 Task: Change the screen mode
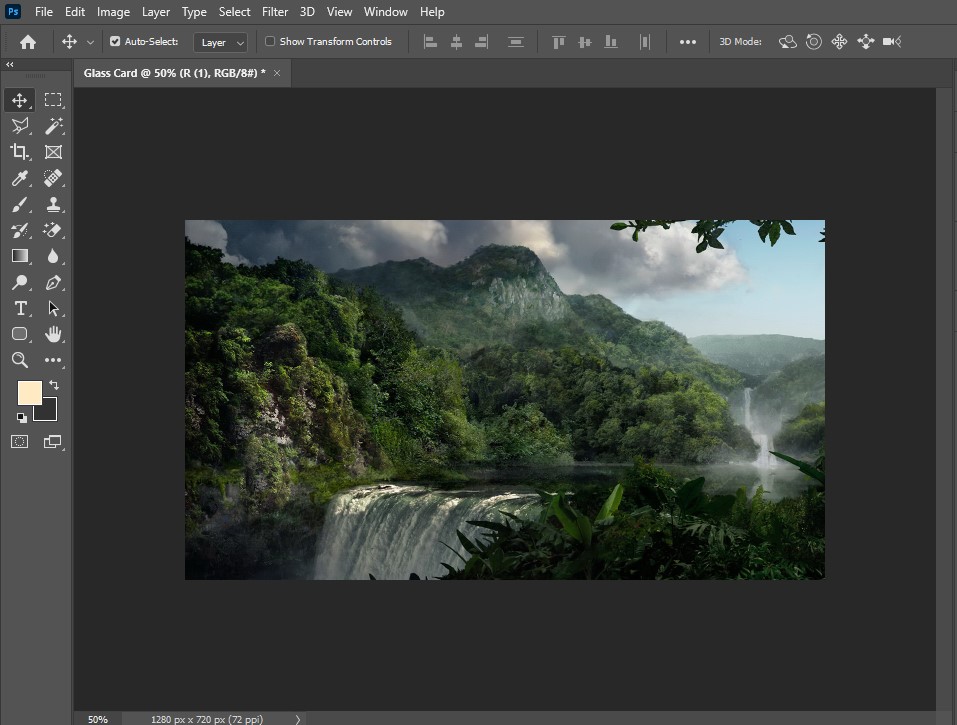click(53, 442)
